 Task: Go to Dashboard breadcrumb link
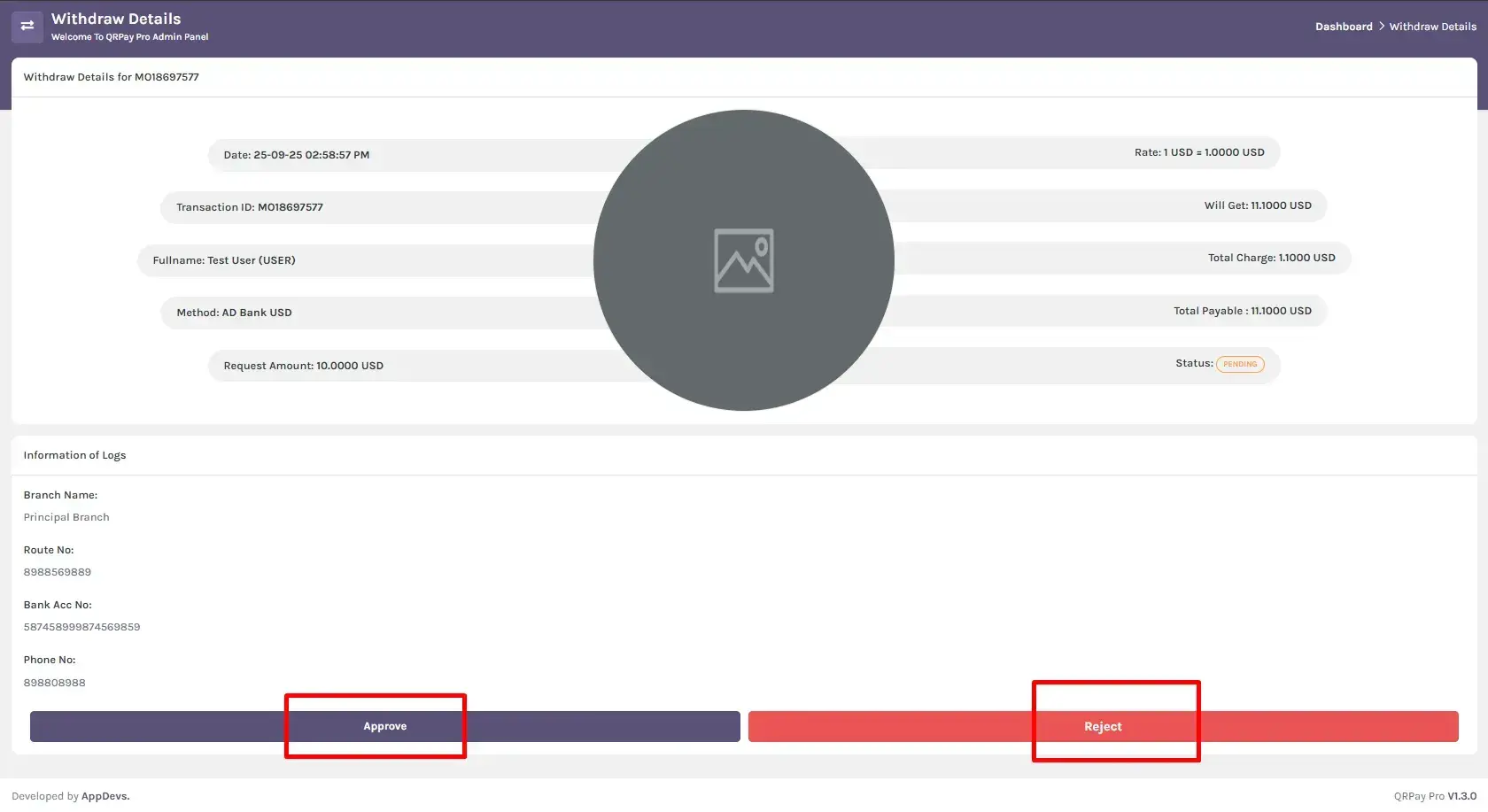click(1344, 27)
